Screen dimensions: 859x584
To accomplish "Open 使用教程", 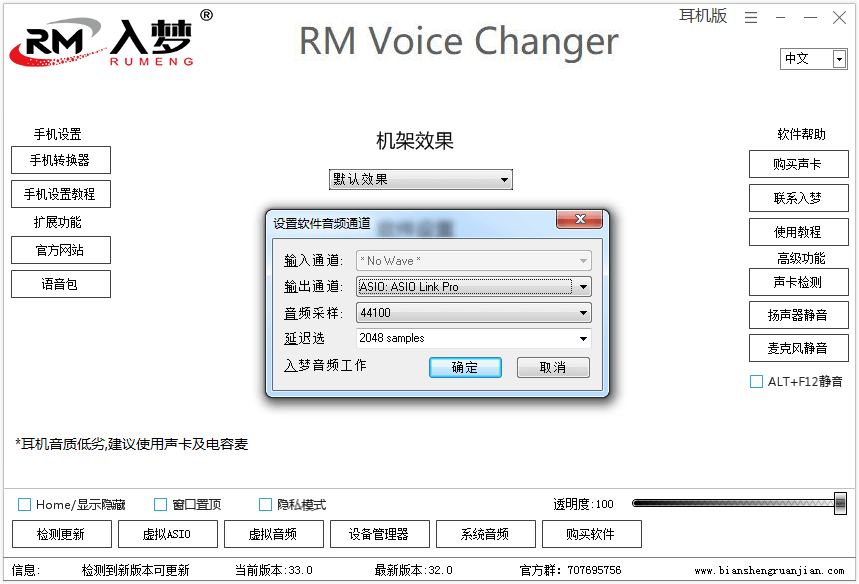I will pyautogui.click(x=799, y=232).
